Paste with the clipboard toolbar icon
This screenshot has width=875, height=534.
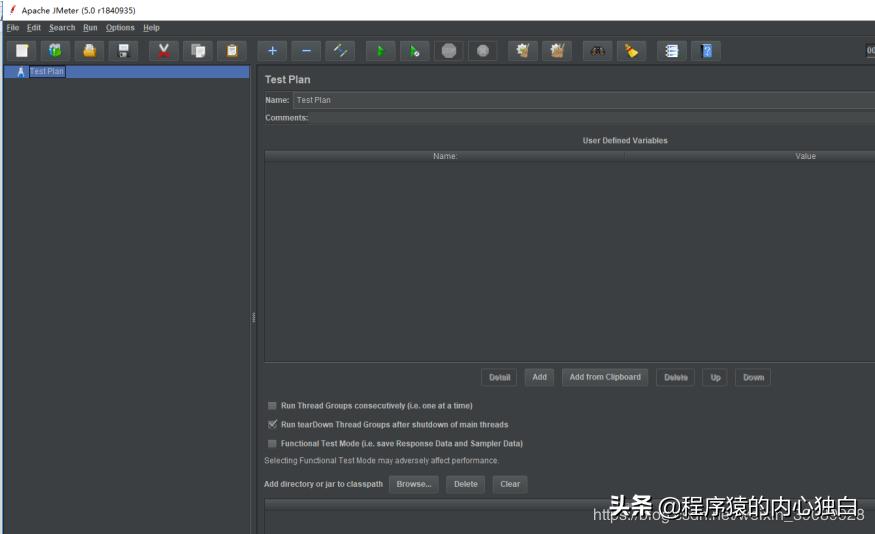[x=232, y=51]
